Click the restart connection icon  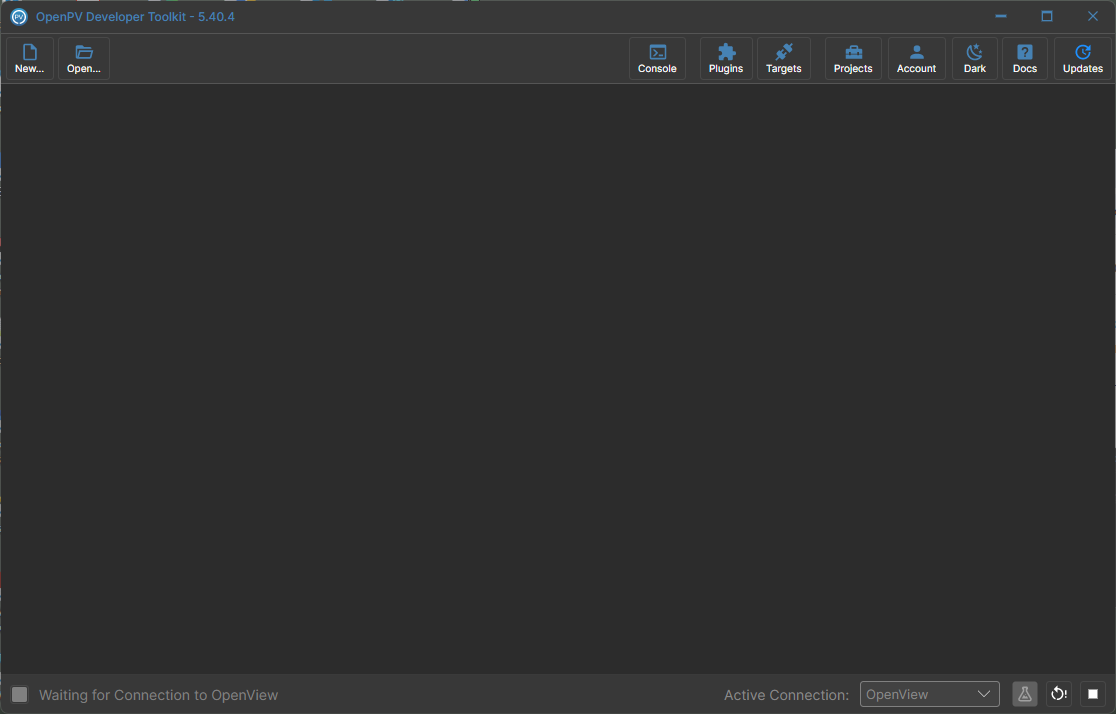[x=1059, y=694]
